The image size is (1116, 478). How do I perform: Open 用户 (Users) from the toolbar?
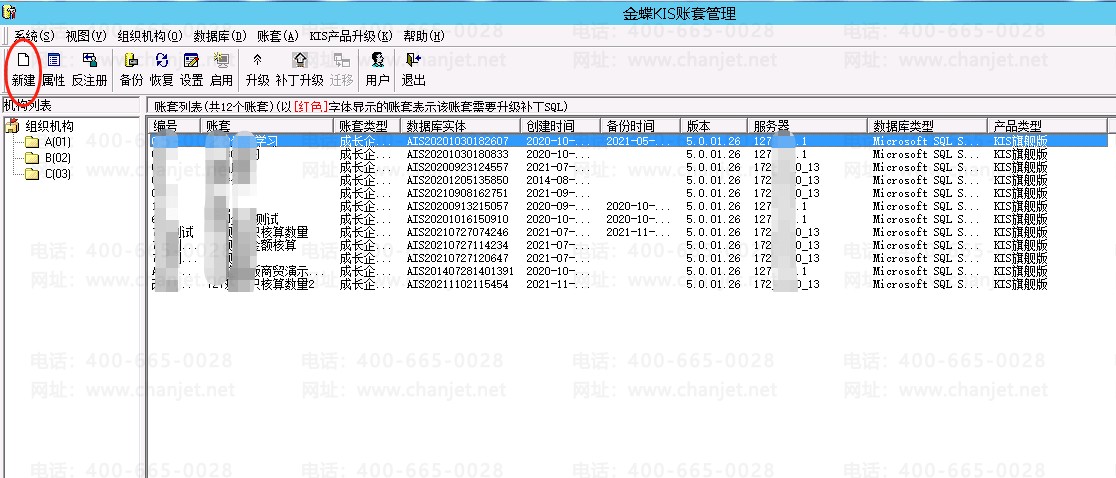377,70
